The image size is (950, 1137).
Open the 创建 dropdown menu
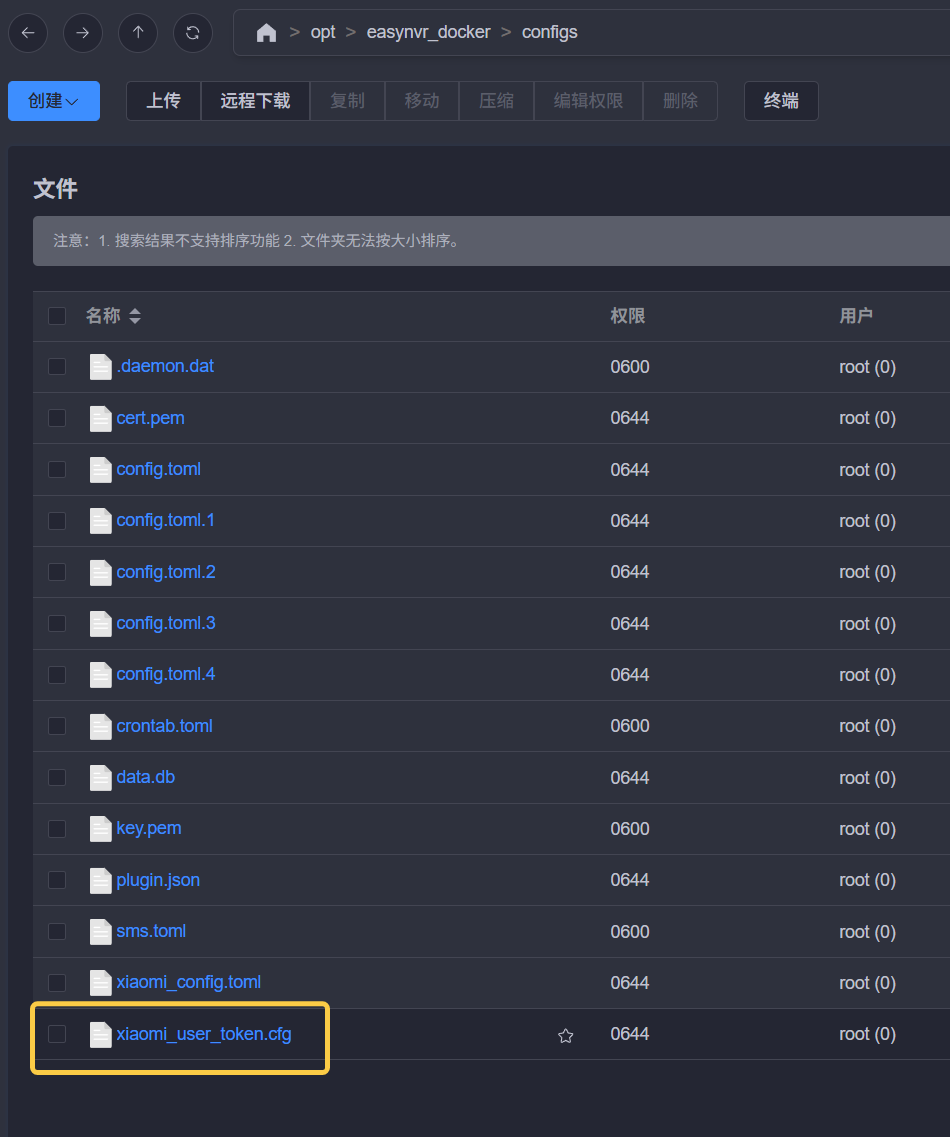(x=54, y=101)
